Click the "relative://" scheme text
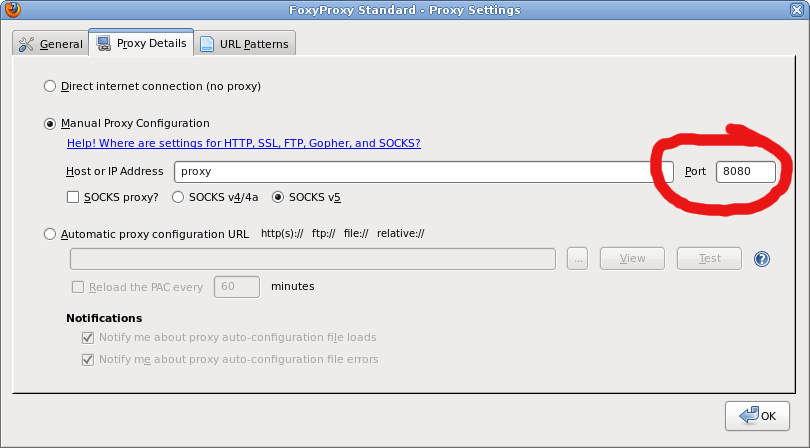The image size is (810, 448). [x=400, y=234]
